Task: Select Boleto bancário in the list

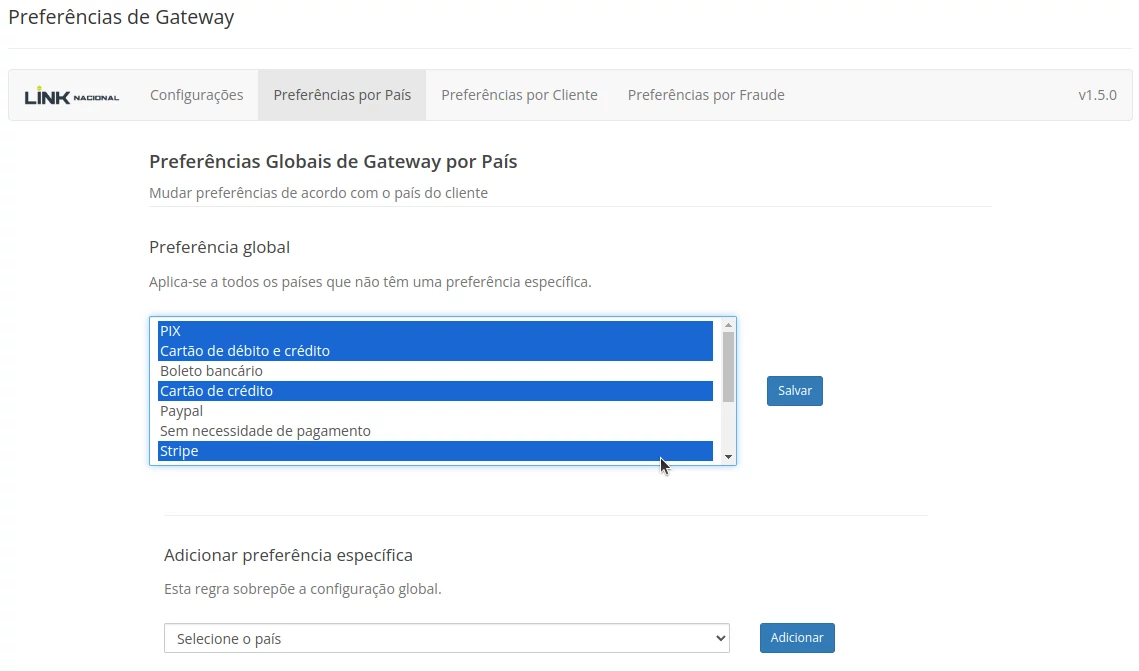Action: click(435, 371)
